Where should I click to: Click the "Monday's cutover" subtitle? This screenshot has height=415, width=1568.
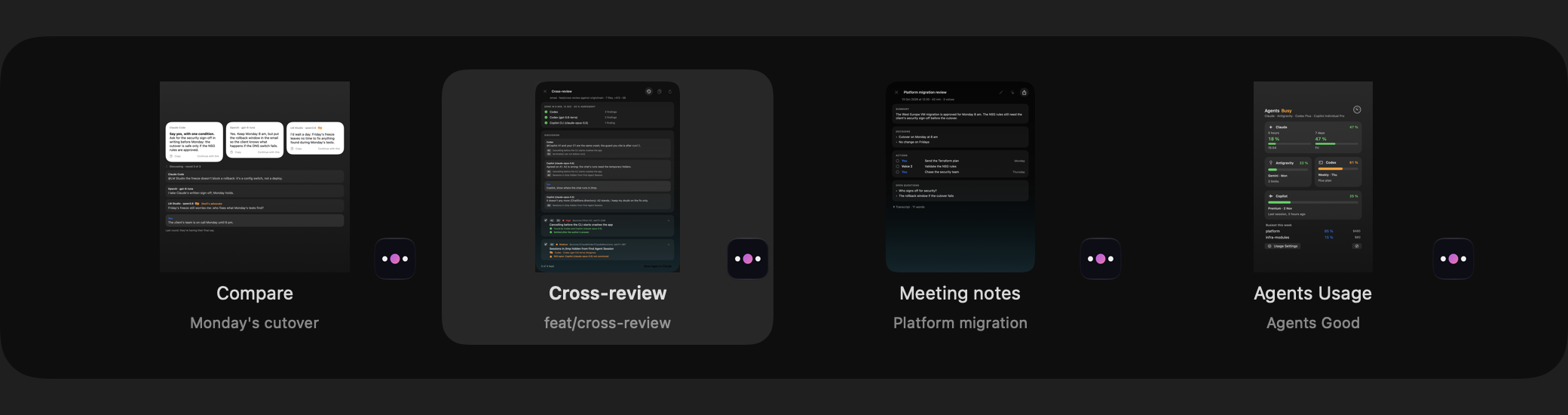(255, 323)
